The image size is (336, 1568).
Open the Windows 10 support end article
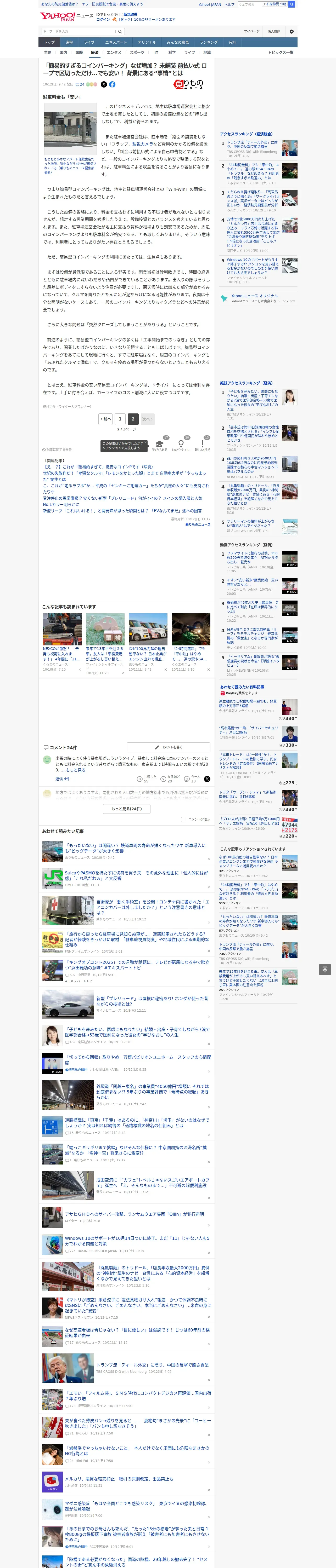point(137,1241)
